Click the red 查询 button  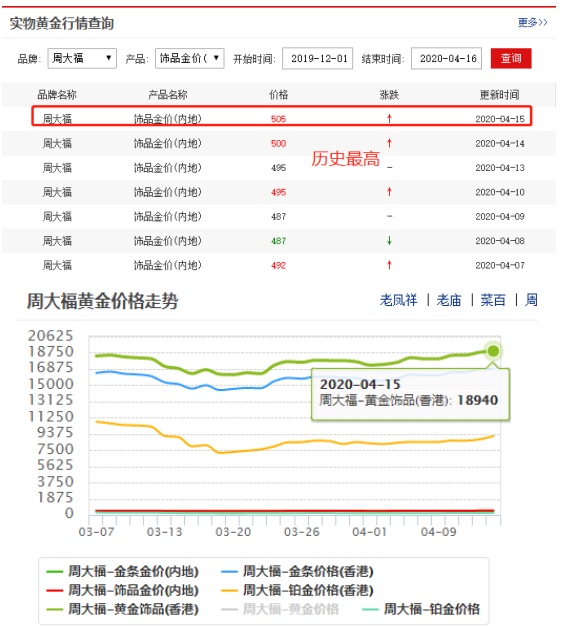coord(511,58)
